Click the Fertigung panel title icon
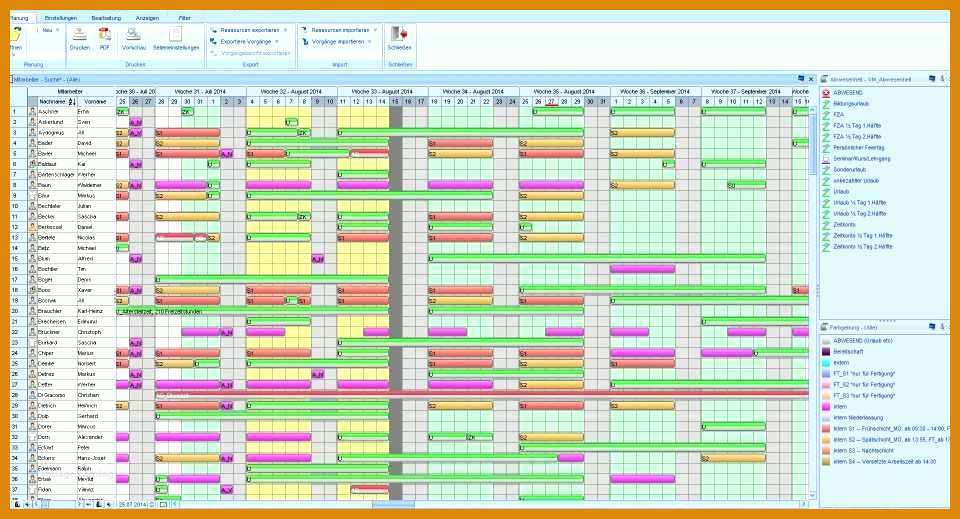 tap(825, 327)
